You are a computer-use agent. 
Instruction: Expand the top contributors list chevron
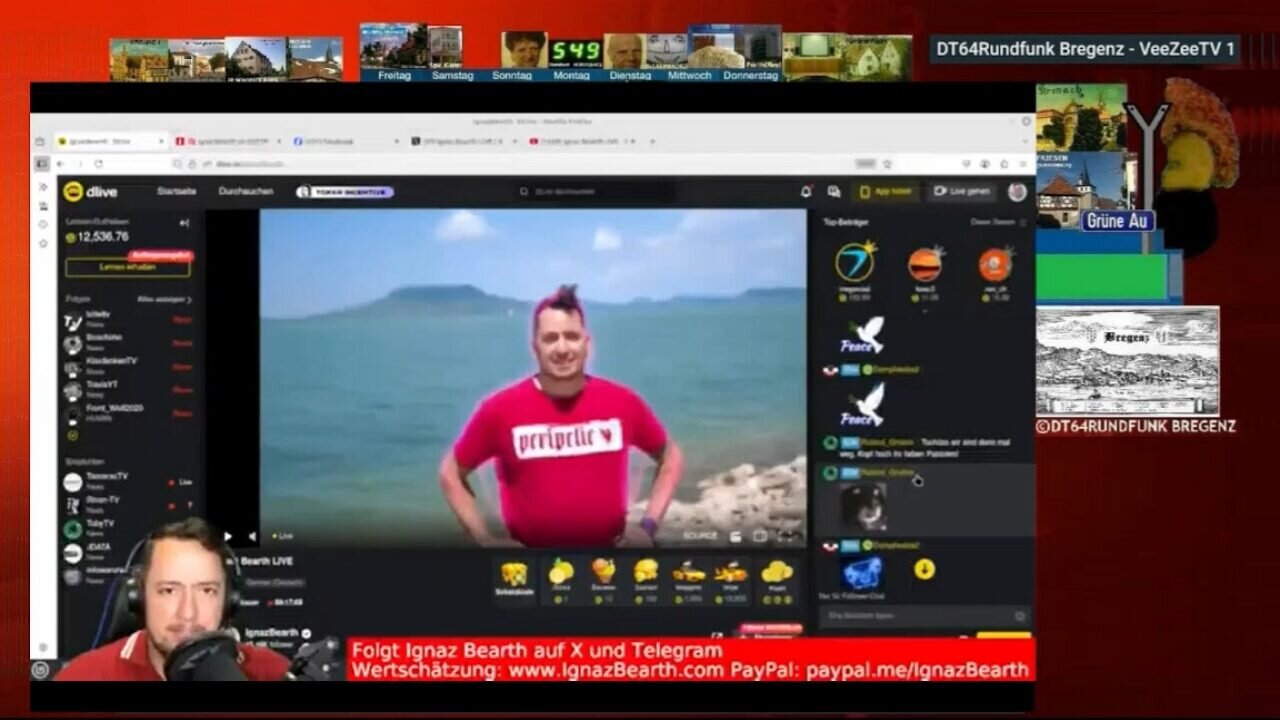click(925, 311)
